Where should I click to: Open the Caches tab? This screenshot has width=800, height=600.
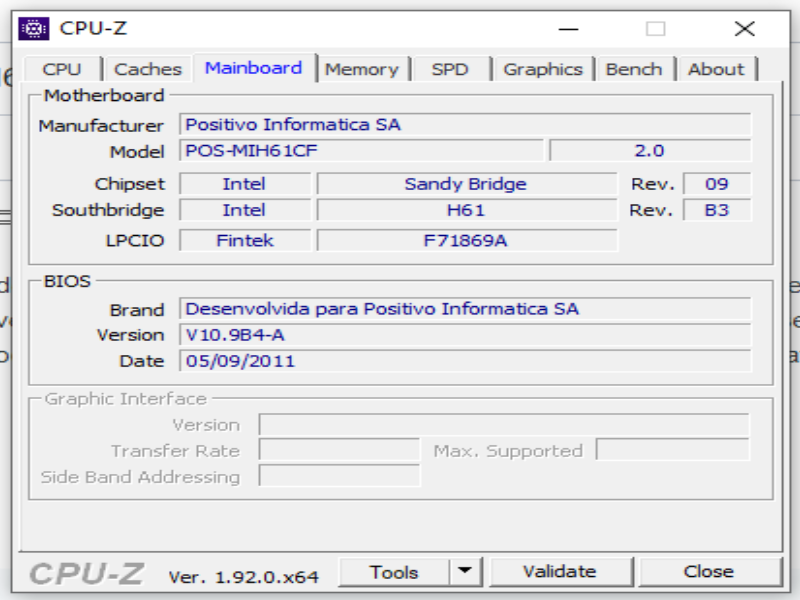147,69
